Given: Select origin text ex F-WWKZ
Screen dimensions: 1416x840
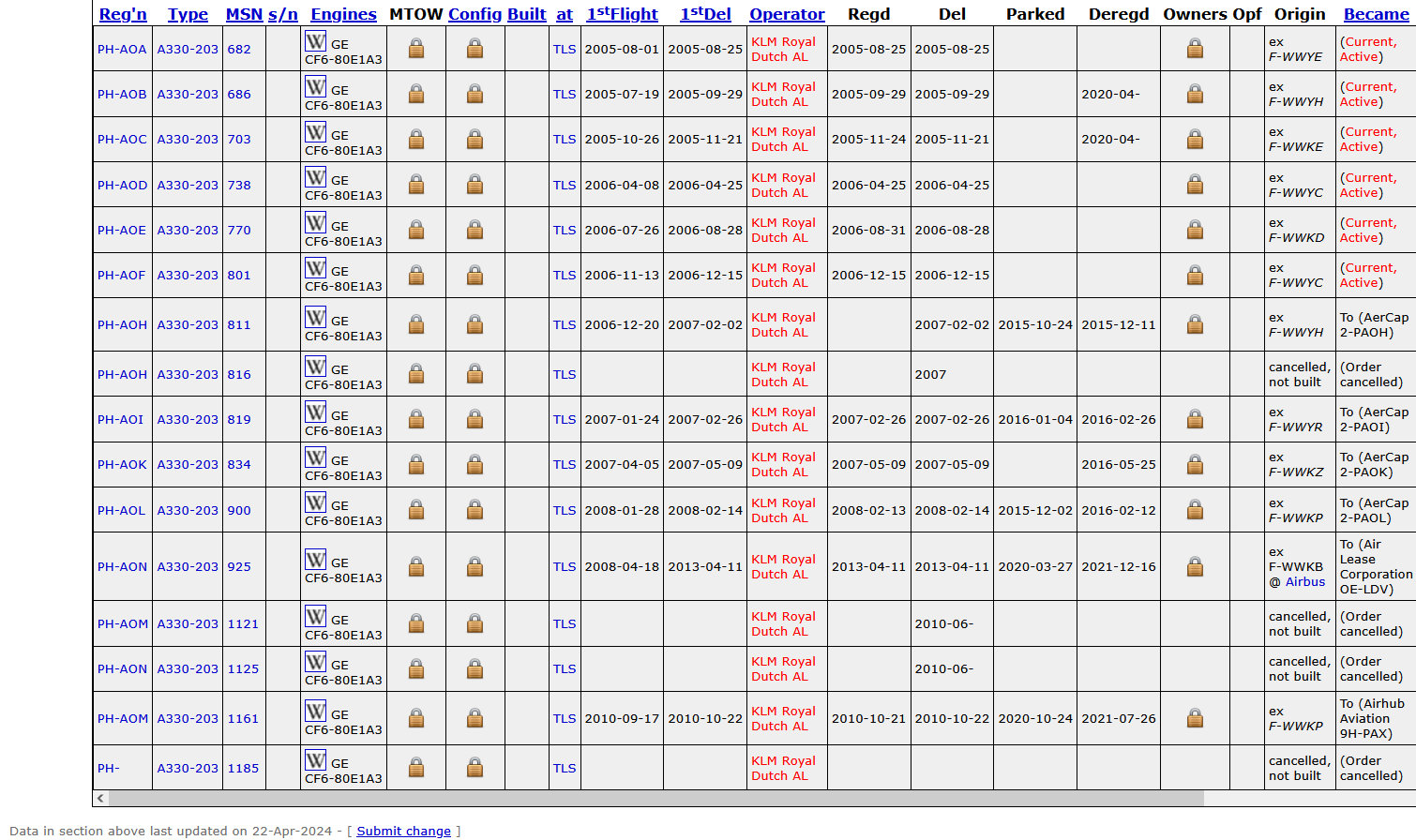Looking at the screenshot, I should coord(1296,464).
